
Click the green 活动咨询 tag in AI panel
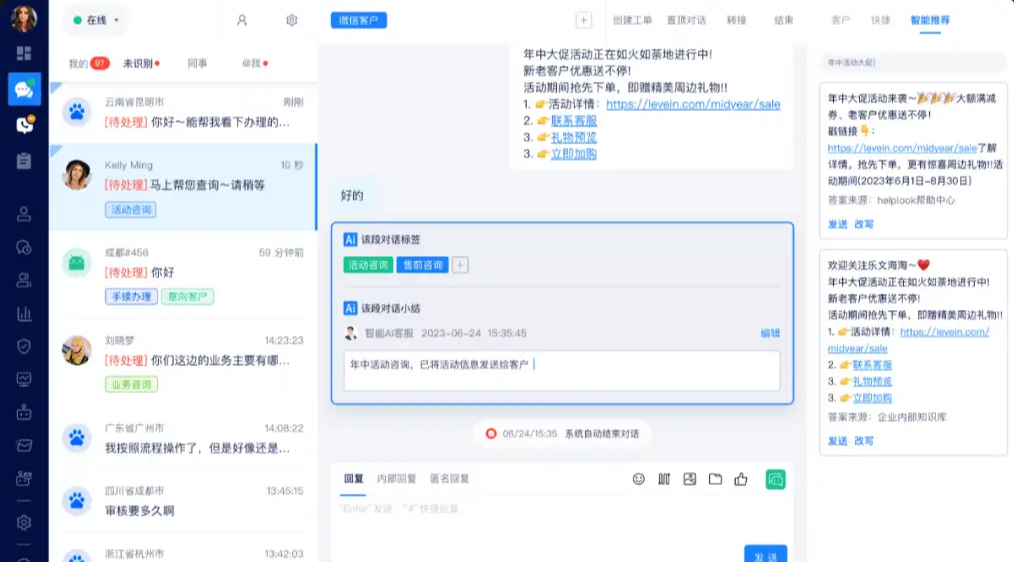[x=368, y=265]
